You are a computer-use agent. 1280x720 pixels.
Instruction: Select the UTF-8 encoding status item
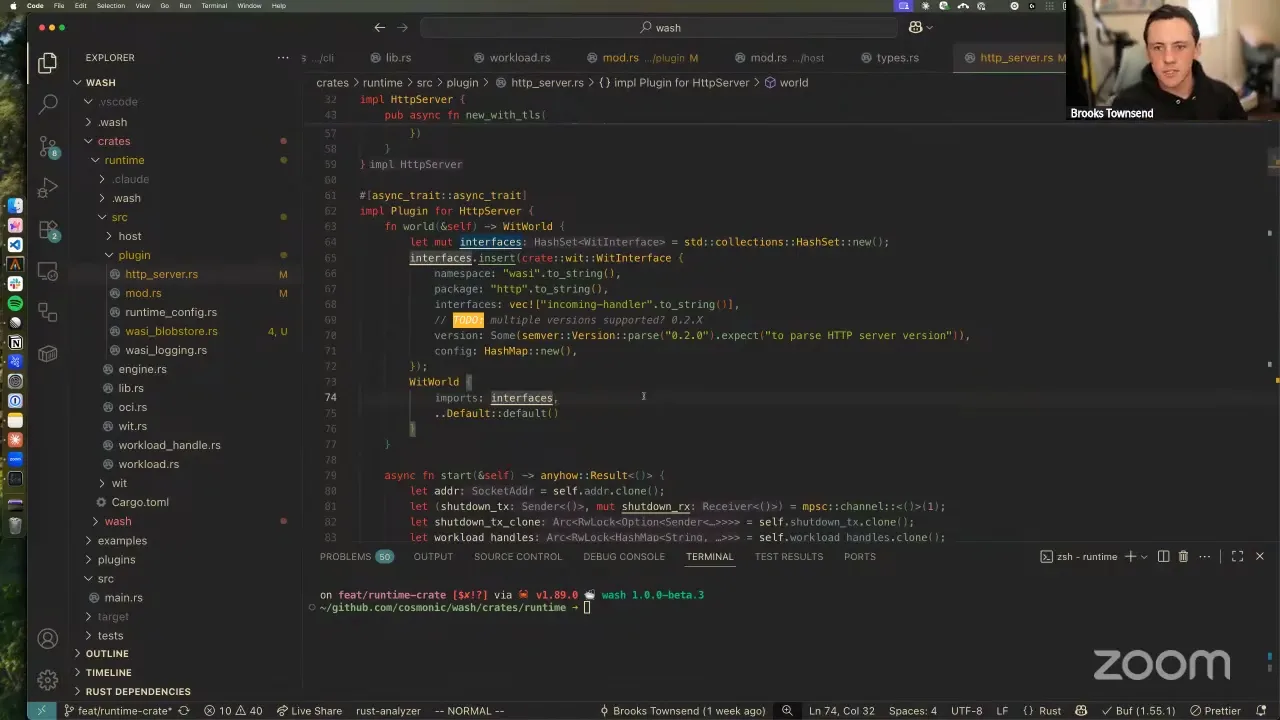coord(966,711)
